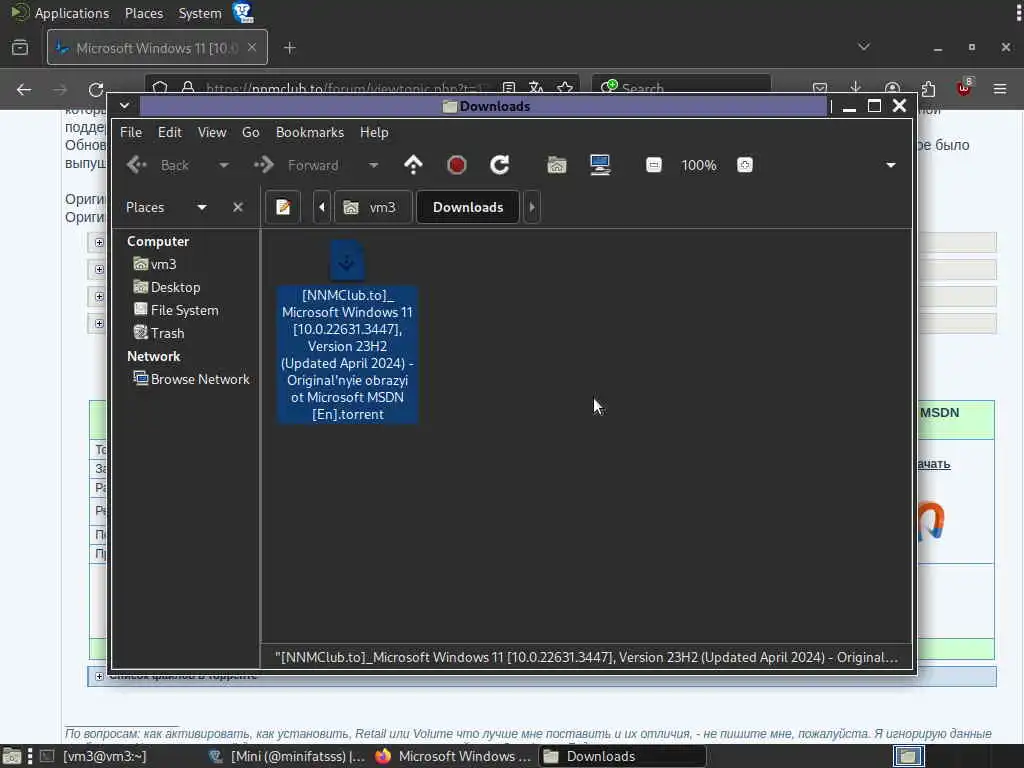Open the Edit menu

pos(169,132)
